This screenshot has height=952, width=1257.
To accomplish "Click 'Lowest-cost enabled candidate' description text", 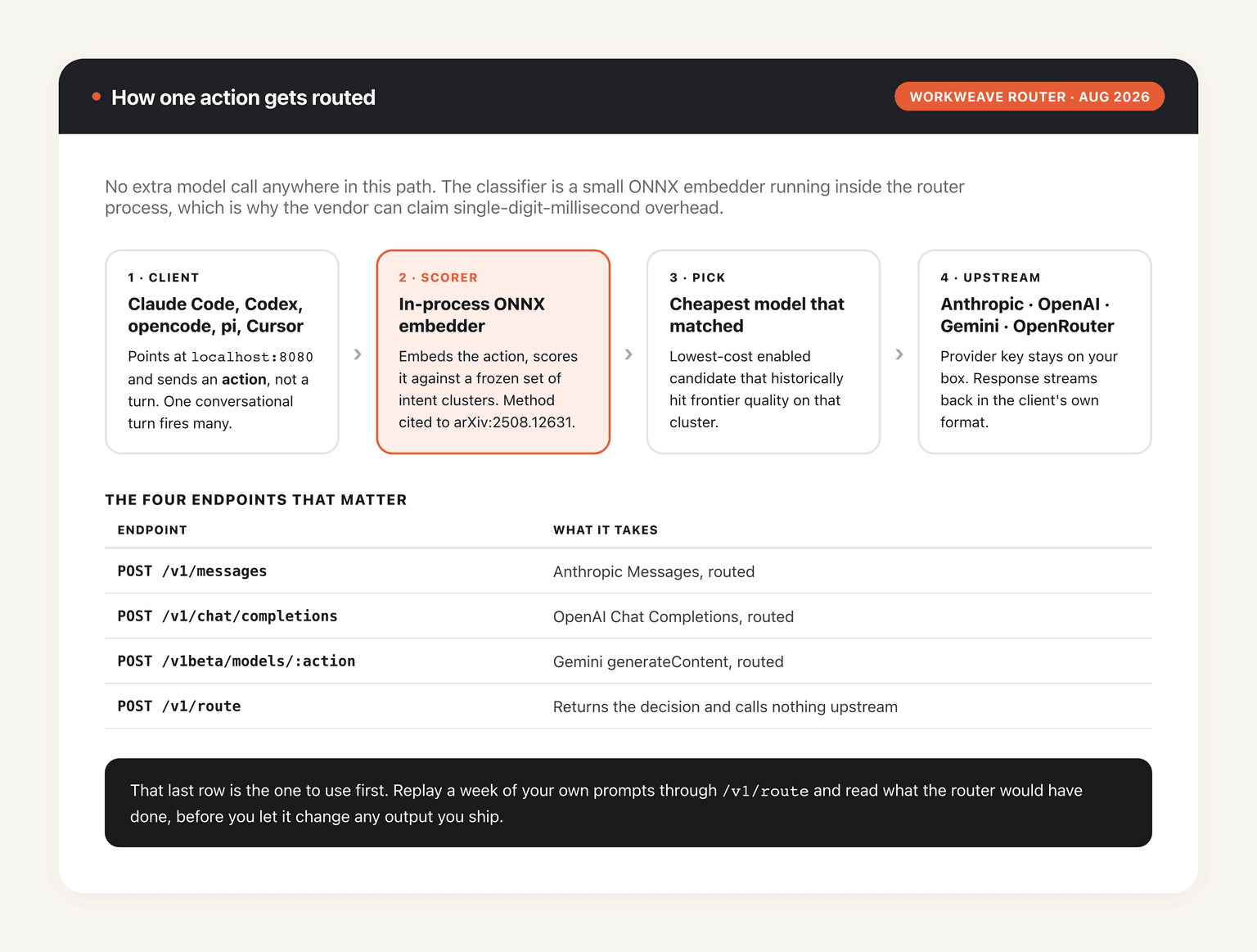I will pyautogui.click(x=756, y=390).
